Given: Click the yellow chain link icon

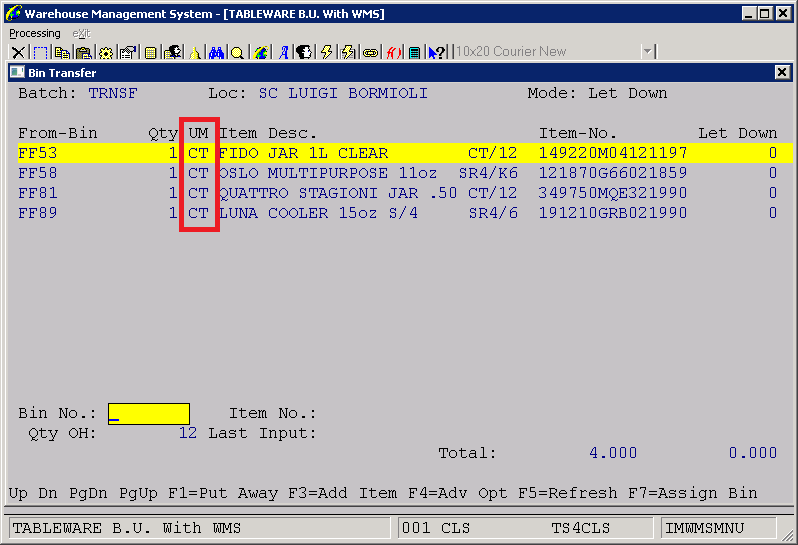Looking at the screenshot, I should click(370, 52).
